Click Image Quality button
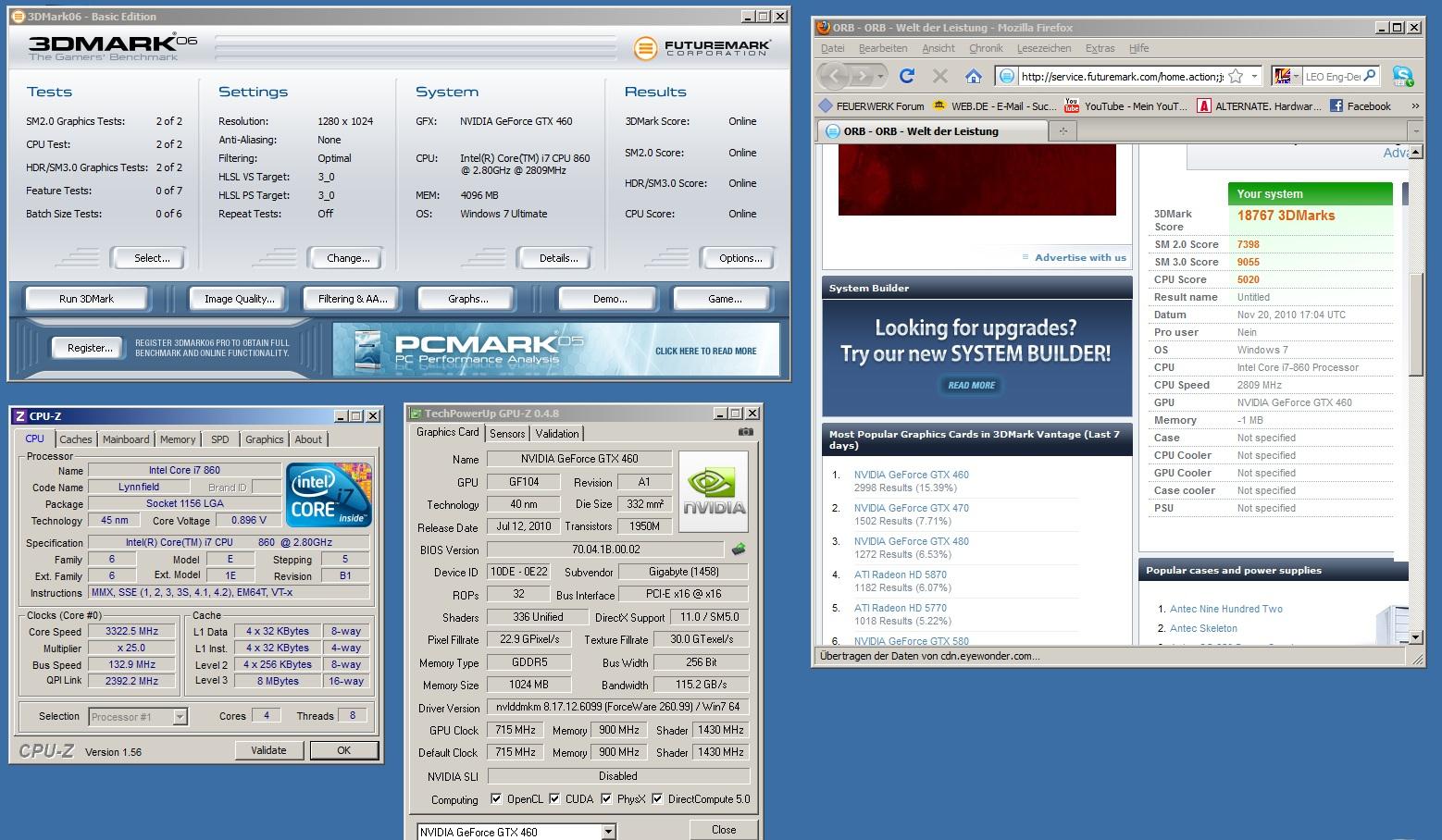The height and width of the screenshot is (840, 1442). [240, 299]
